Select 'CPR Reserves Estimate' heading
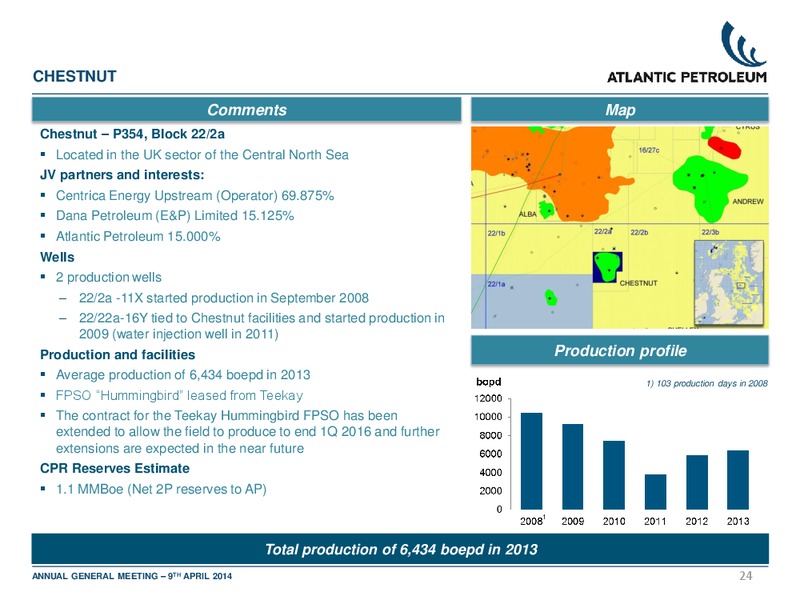 coord(115,468)
